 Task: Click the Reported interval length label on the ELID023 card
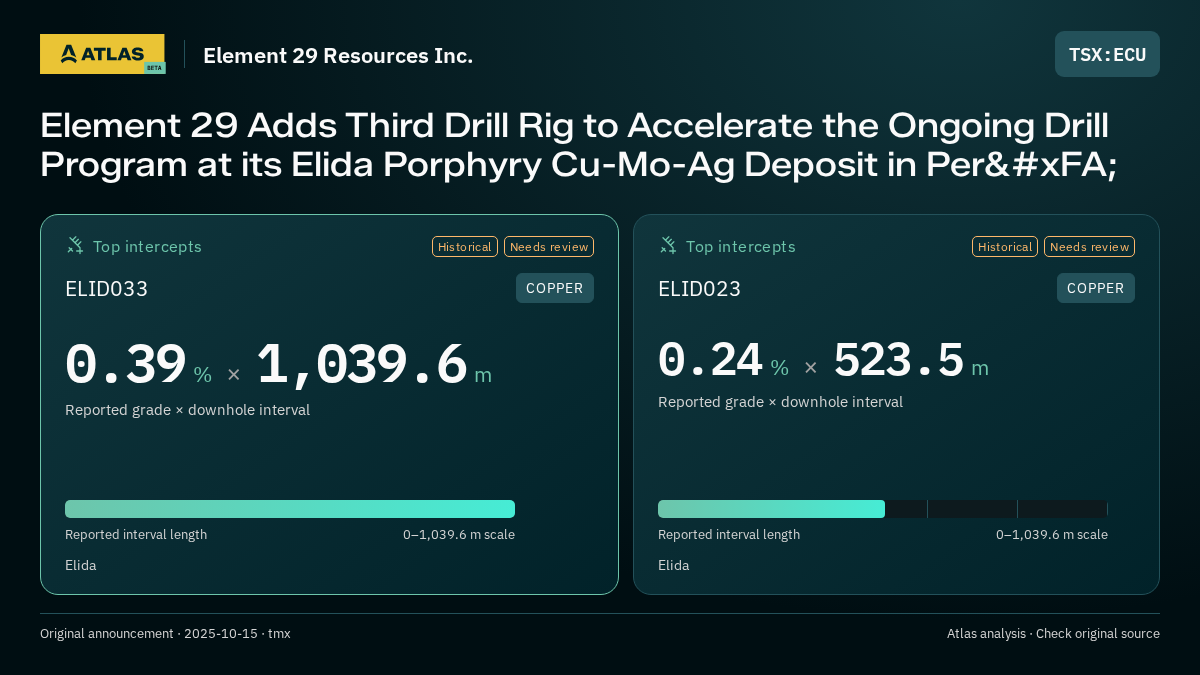(729, 535)
